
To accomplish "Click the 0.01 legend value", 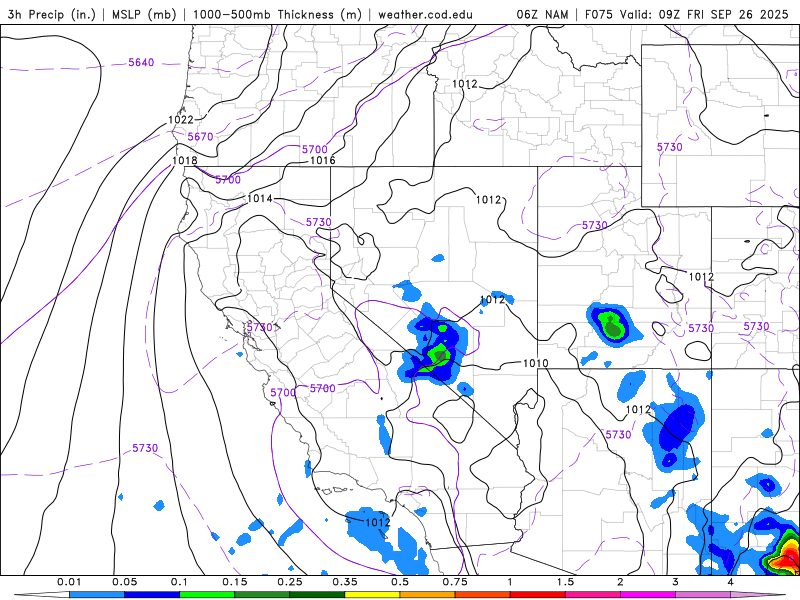I will coord(69,582).
